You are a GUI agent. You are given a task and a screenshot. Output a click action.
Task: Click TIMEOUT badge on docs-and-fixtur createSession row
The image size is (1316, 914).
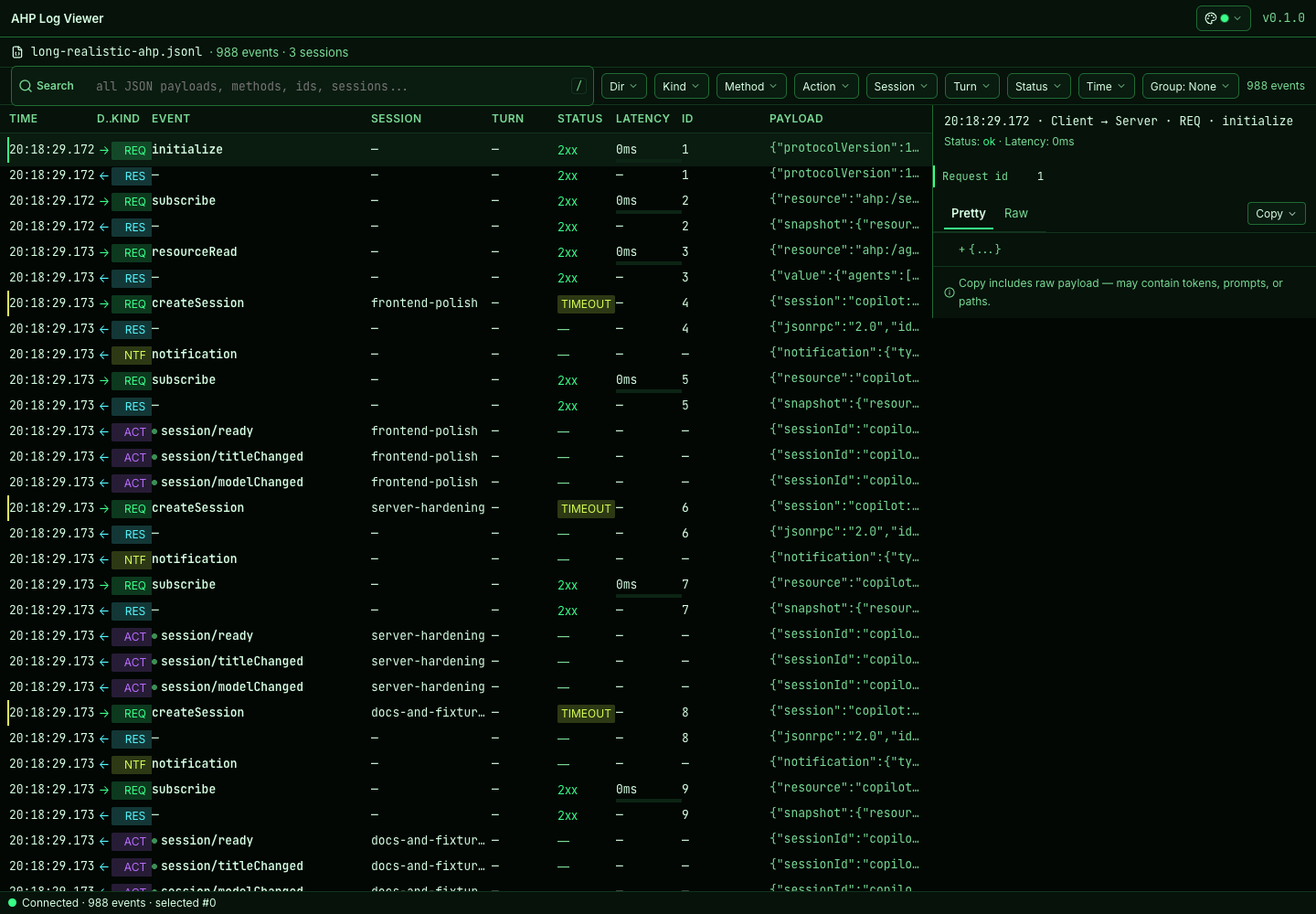(x=586, y=713)
